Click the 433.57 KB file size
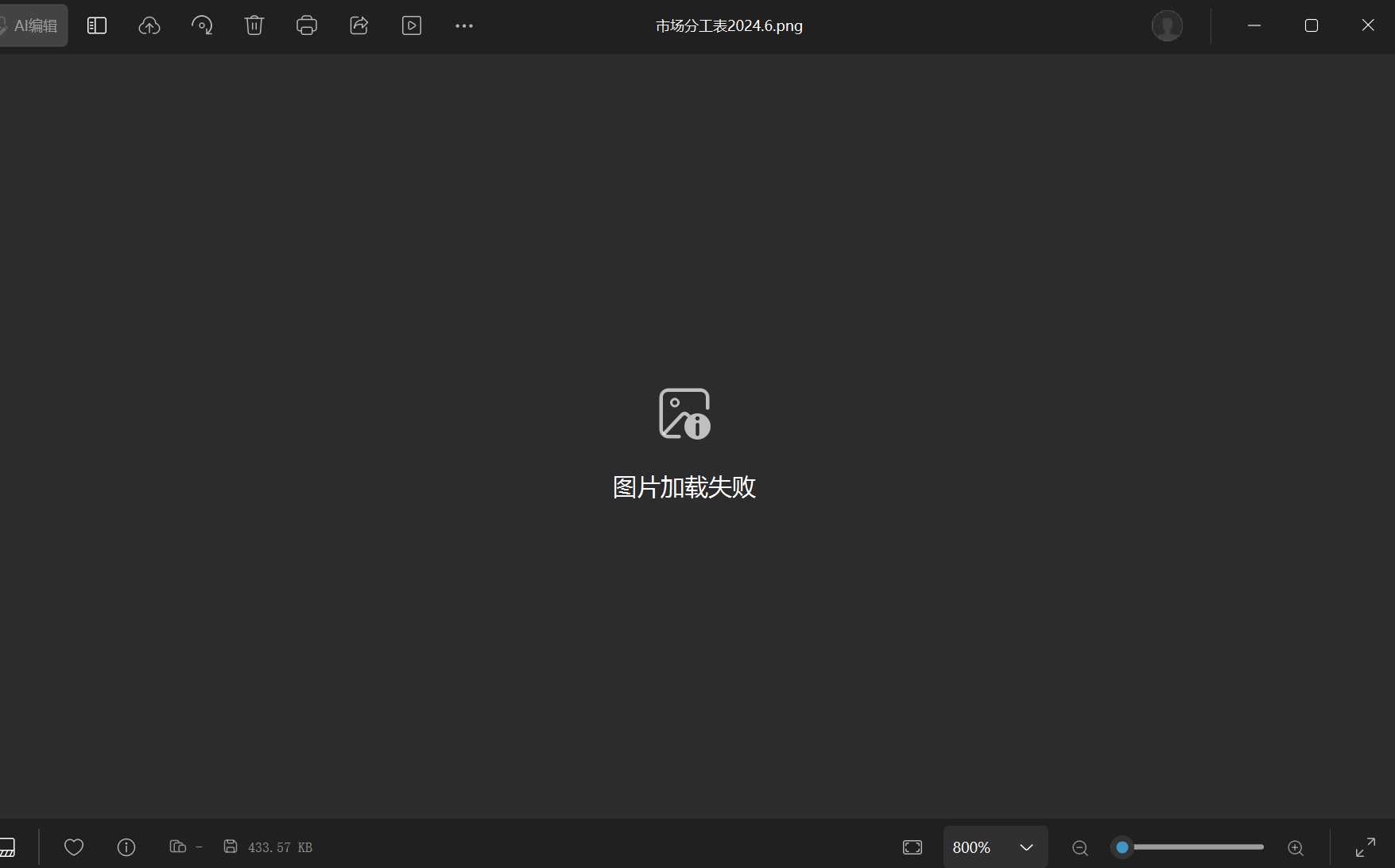This screenshot has width=1395, height=868. click(x=280, y=847)
